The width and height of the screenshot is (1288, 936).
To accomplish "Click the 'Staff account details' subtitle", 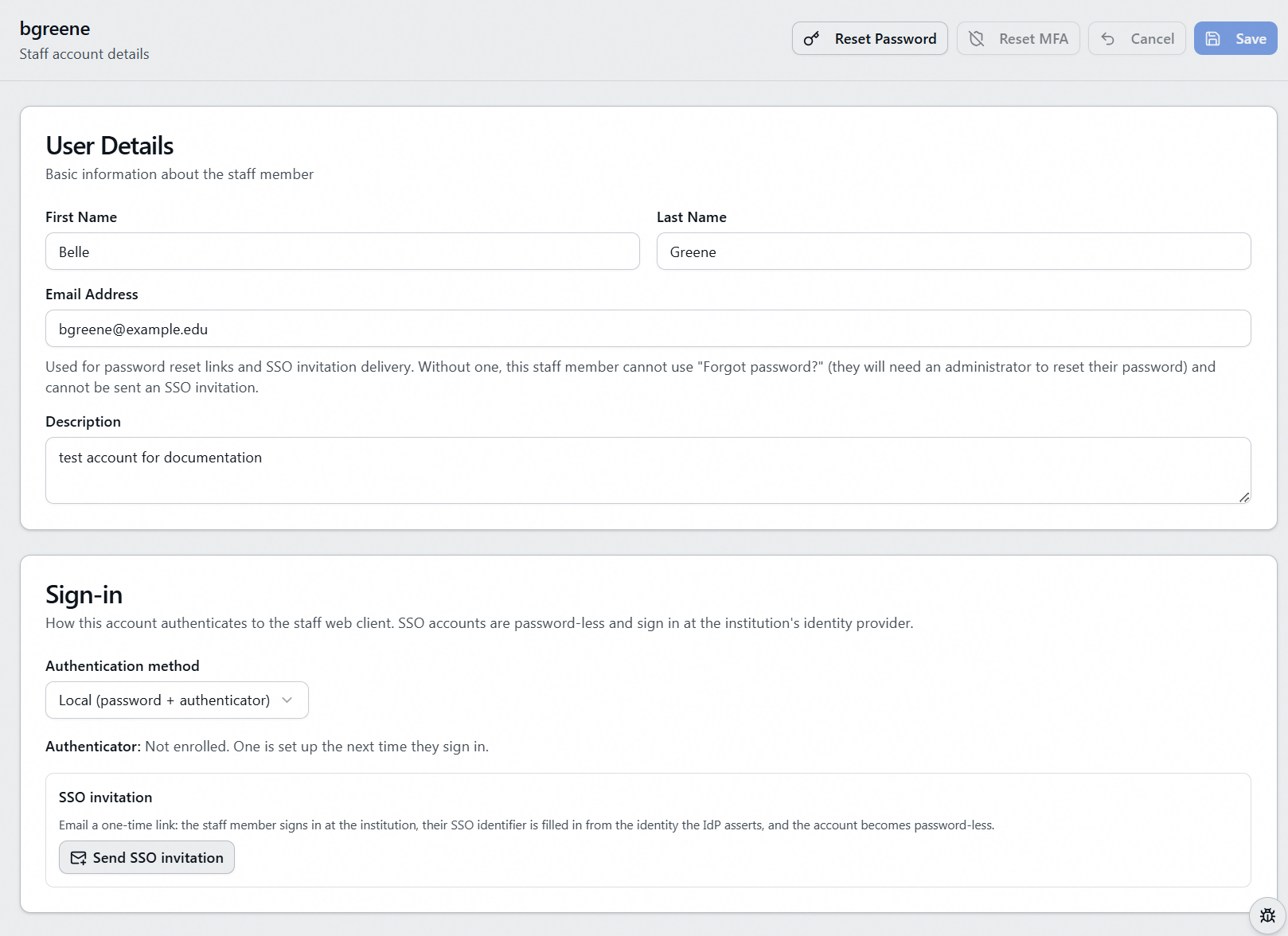I will (84, 54).
